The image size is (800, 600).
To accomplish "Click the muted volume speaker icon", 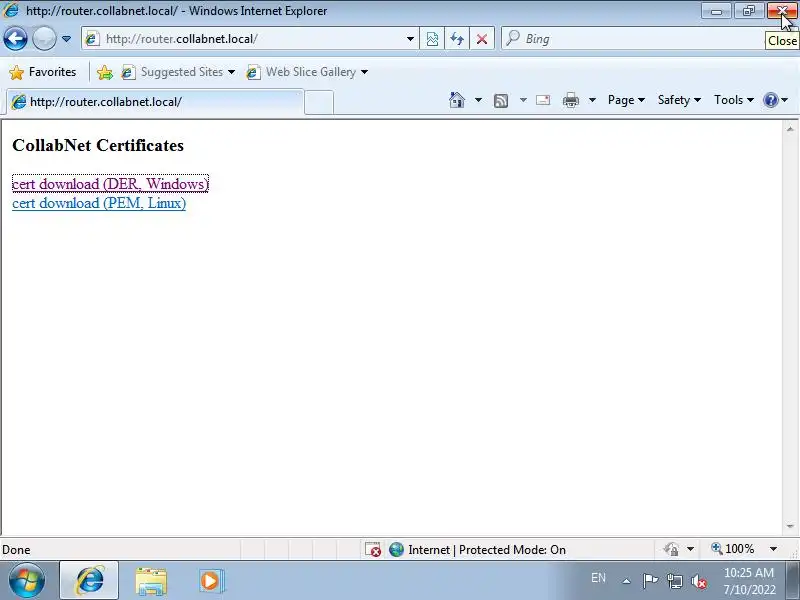I will pos(698,581).
